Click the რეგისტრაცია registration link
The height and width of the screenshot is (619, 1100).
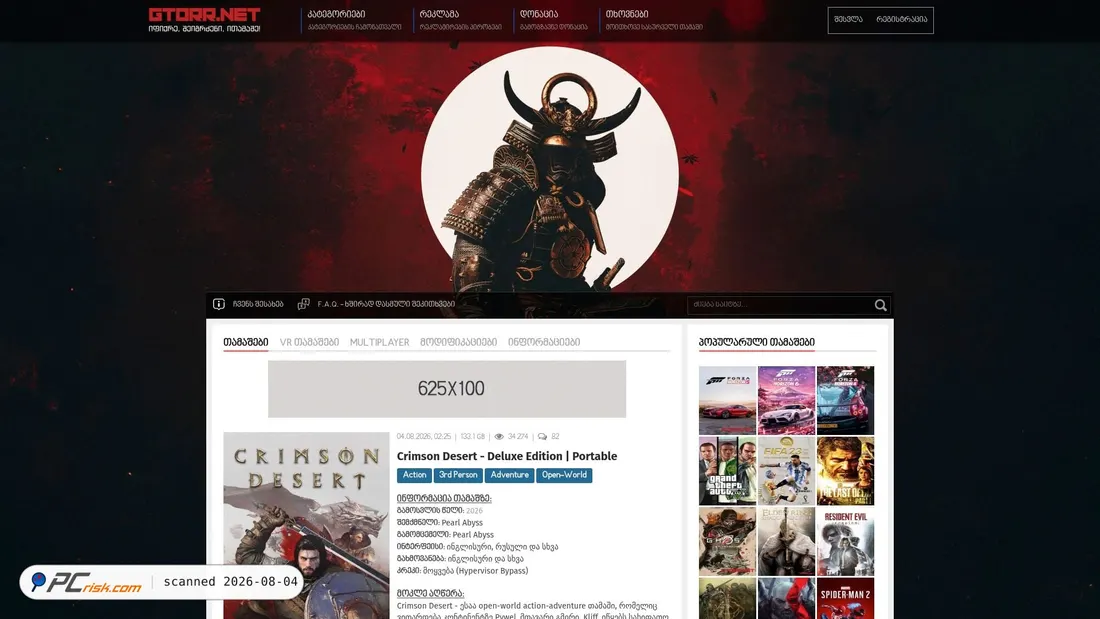[x=901, y=20]
